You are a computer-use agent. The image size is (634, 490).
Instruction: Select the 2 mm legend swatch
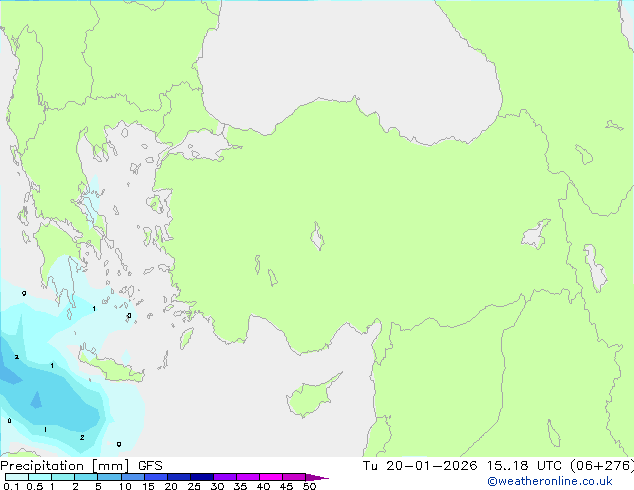pos(86,477)
